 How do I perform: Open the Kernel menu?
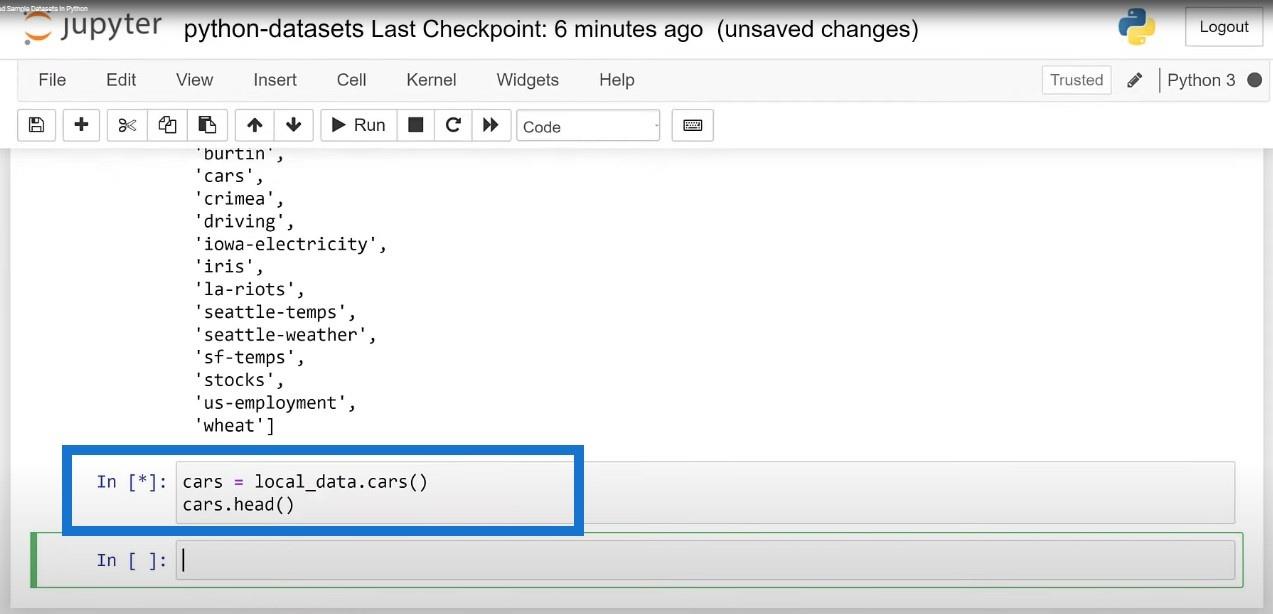pos(431,80)
